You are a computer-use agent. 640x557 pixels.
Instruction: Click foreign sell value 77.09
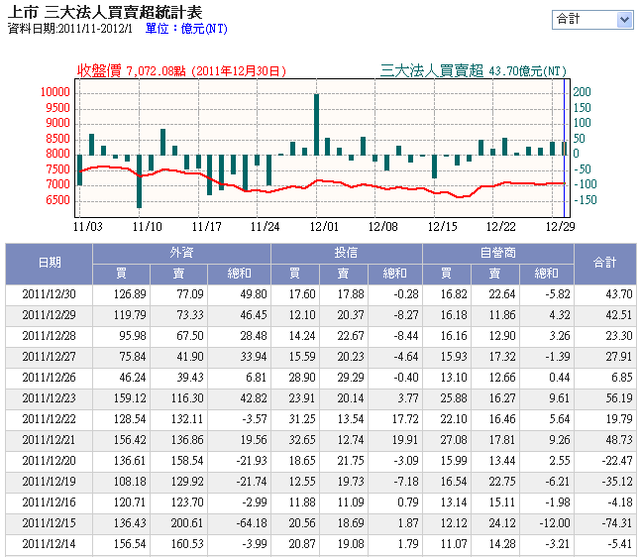(x=190, y=295)
